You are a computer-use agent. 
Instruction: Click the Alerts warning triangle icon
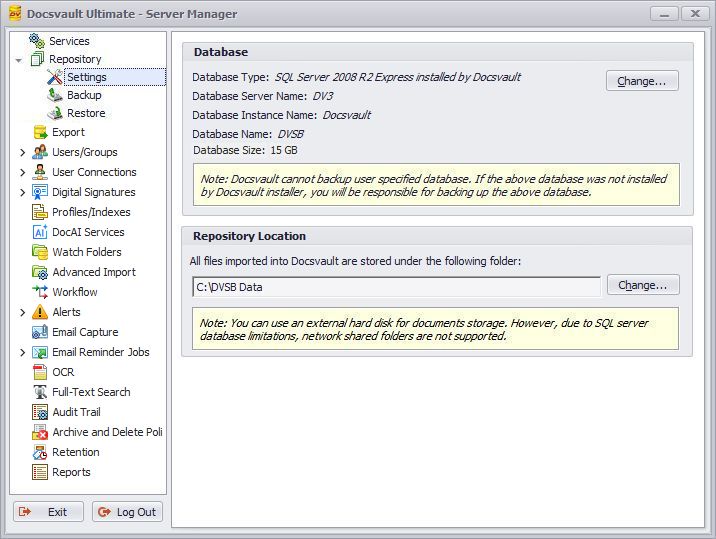[40, 312]
